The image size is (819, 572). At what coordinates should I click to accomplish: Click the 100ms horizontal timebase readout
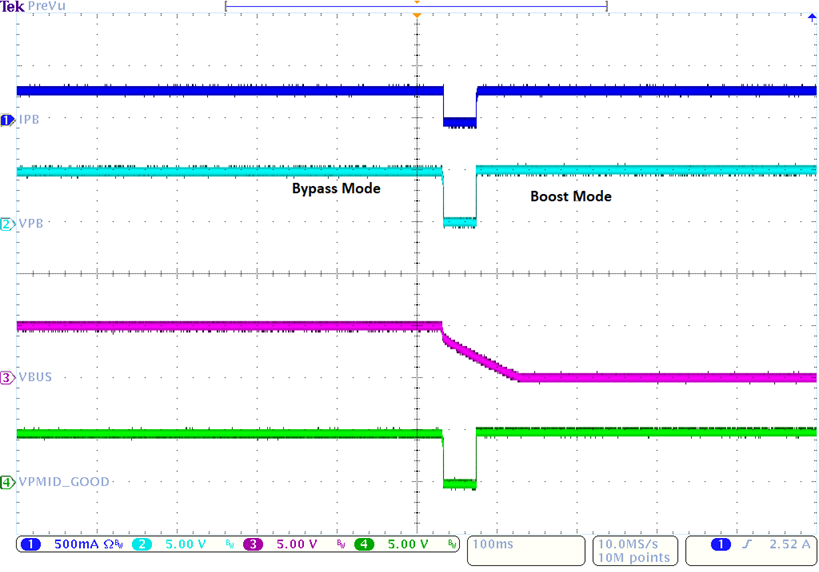[x=490, y=545]
